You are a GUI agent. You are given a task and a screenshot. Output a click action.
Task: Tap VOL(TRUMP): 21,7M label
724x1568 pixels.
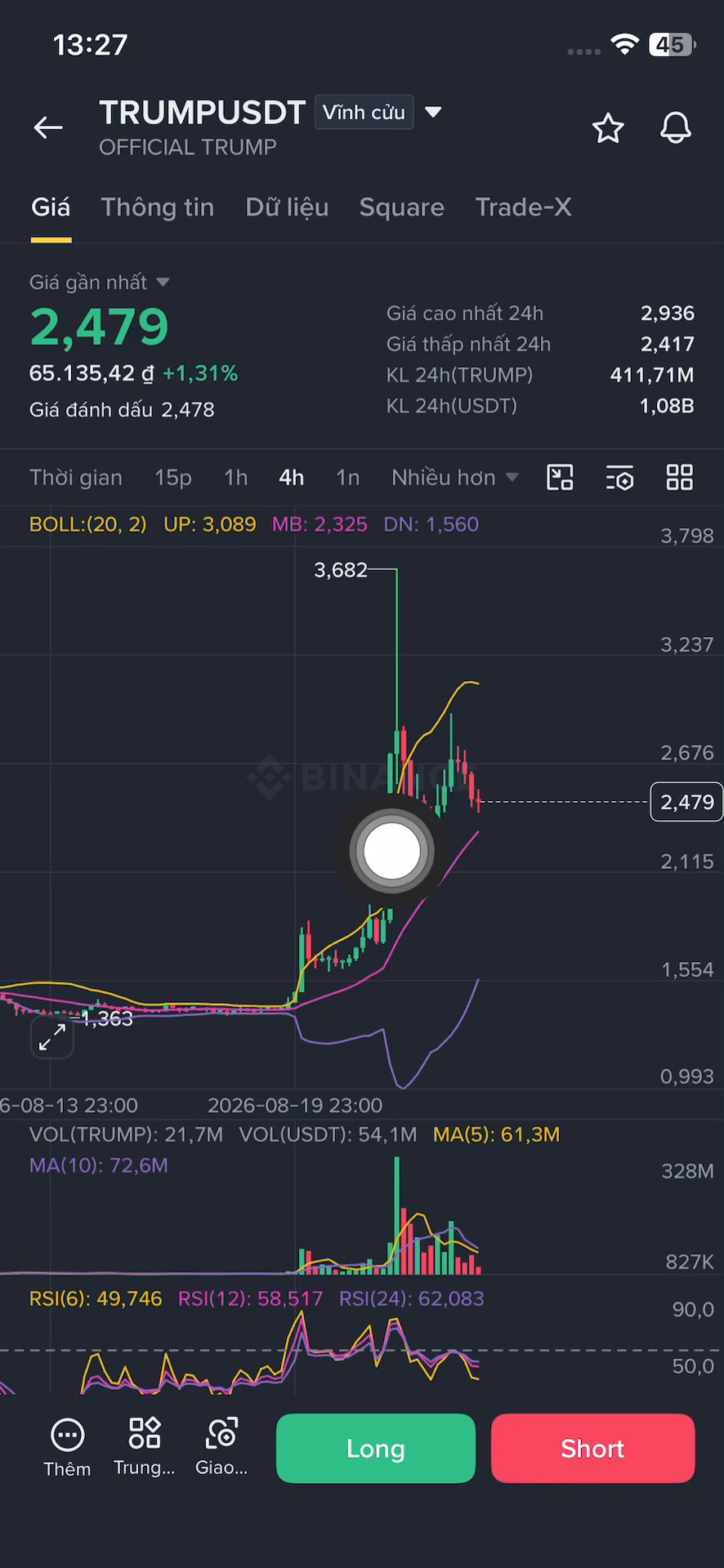tap(126, 1134)
